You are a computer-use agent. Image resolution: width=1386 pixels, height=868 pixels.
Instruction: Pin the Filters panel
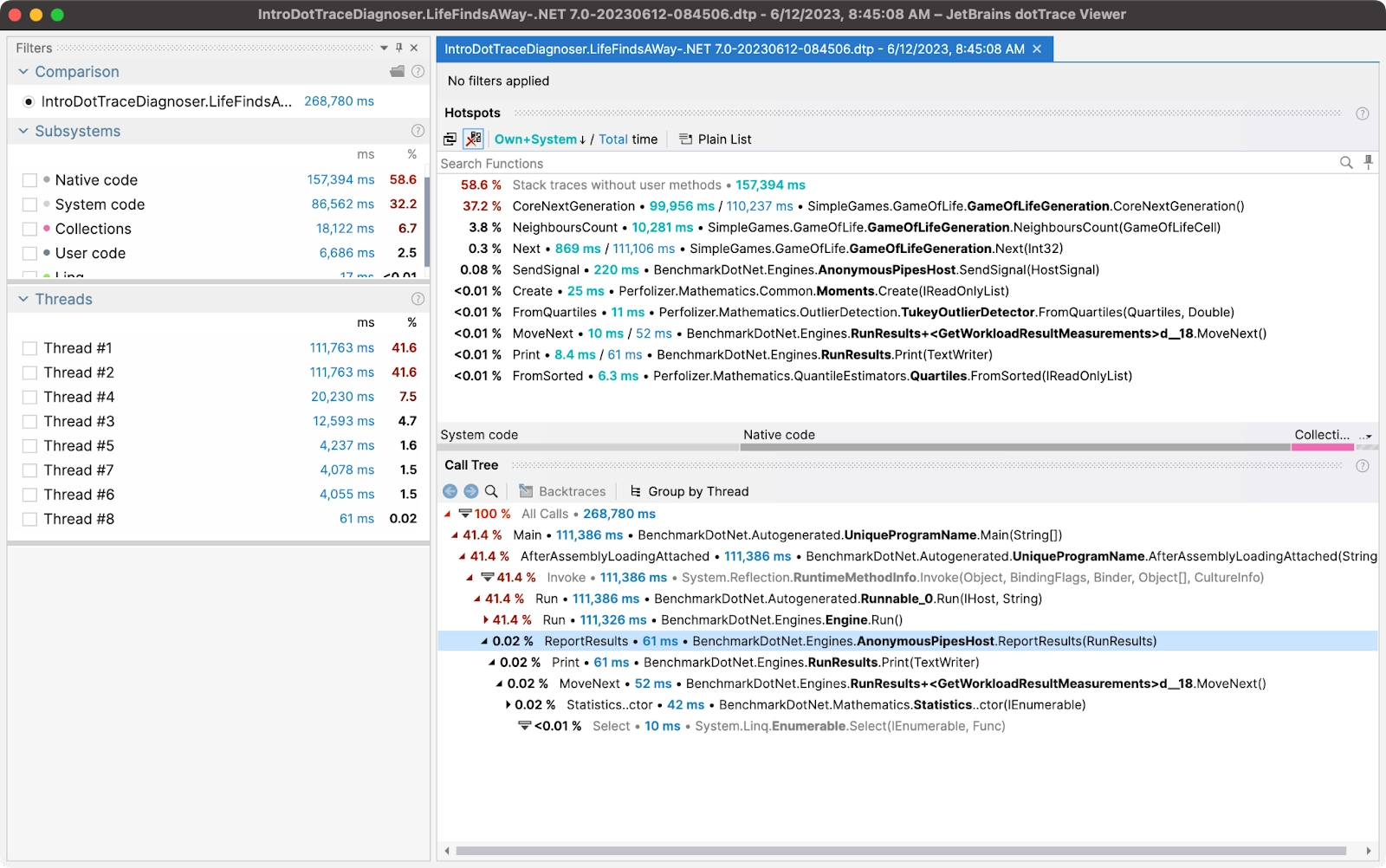398,48
